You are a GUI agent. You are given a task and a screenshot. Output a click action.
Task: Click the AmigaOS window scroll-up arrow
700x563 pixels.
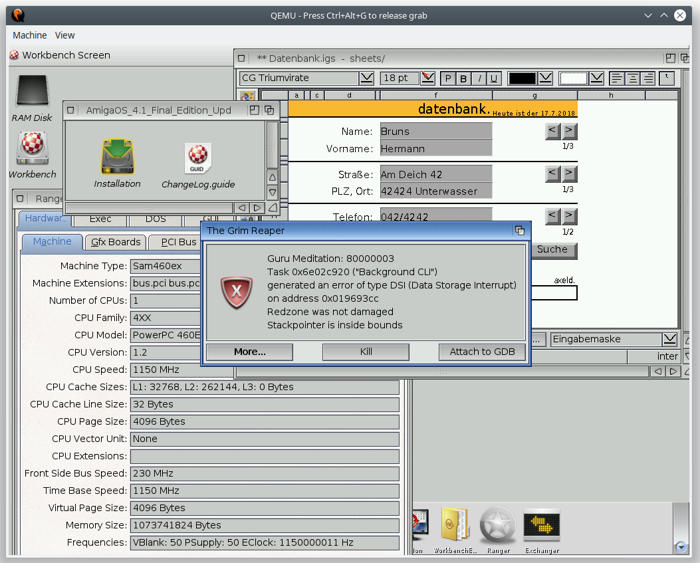[272, 177]
